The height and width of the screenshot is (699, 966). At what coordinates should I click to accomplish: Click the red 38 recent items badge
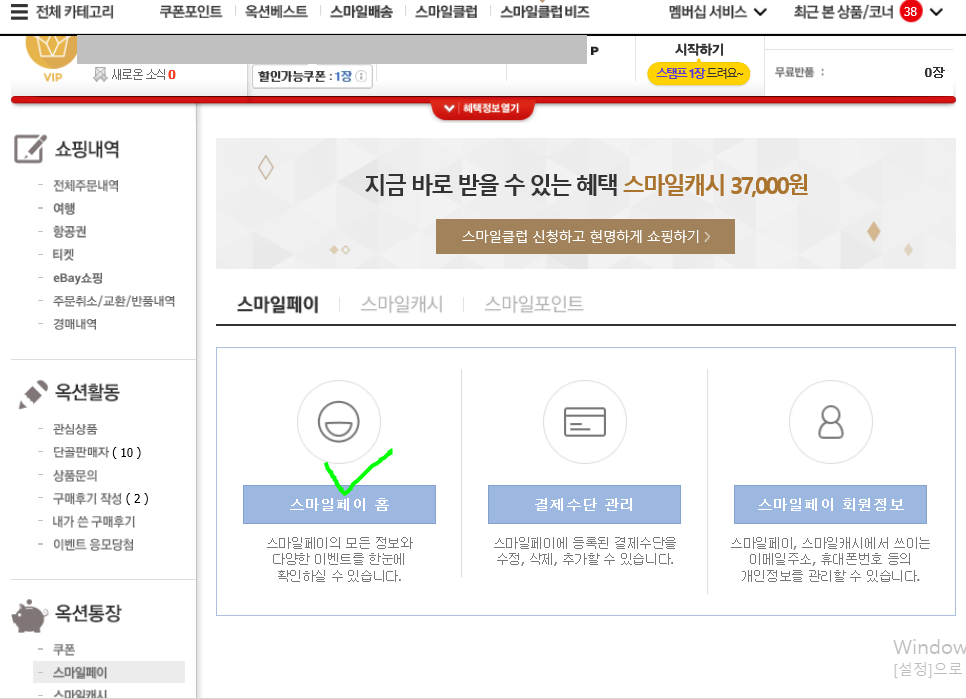pos(911,12)
